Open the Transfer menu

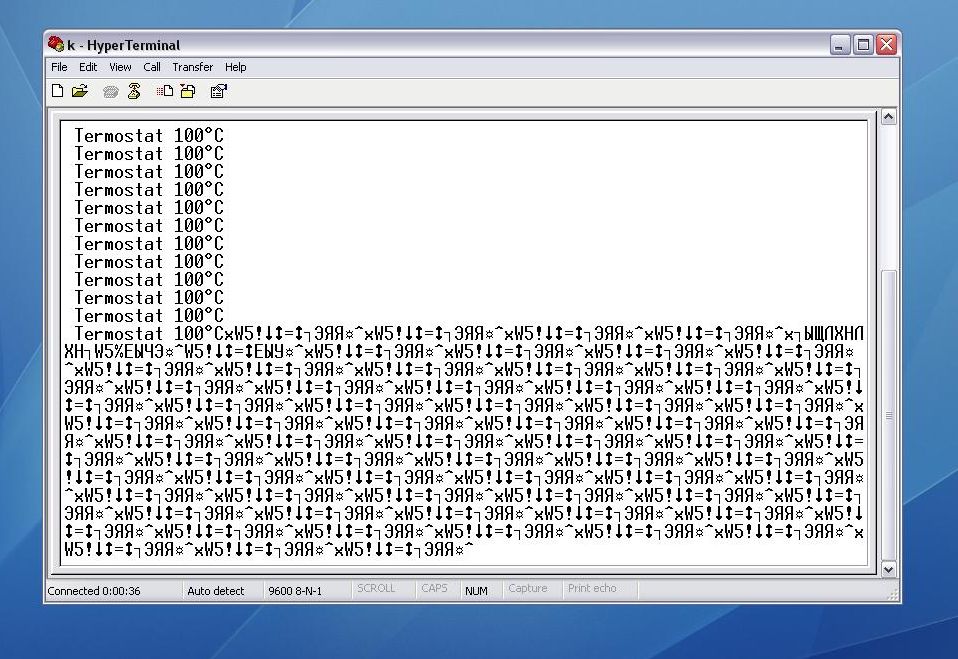[x=192, y=67]
